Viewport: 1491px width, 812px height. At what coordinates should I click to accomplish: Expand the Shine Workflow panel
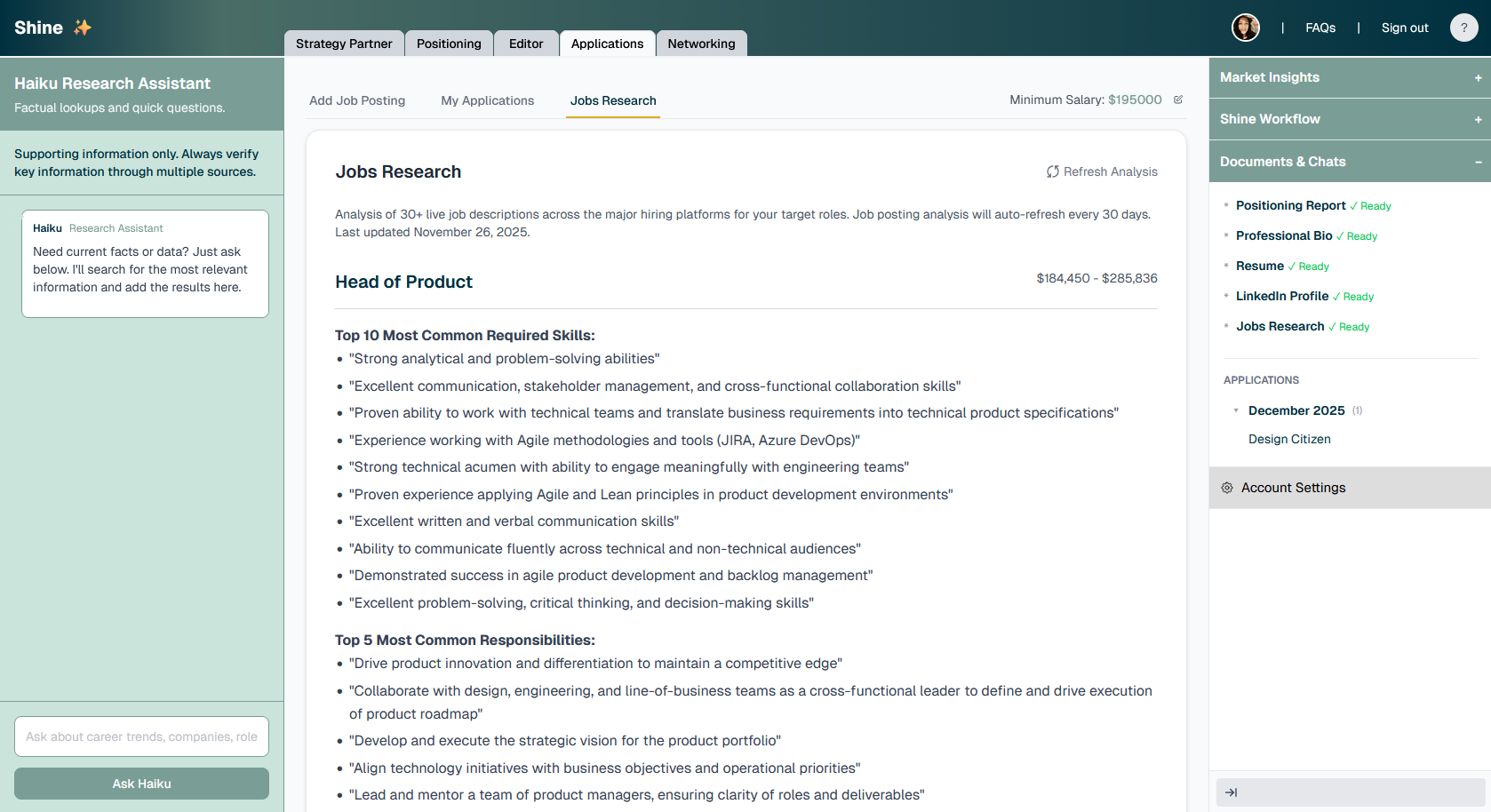[x=1478, y=120]
